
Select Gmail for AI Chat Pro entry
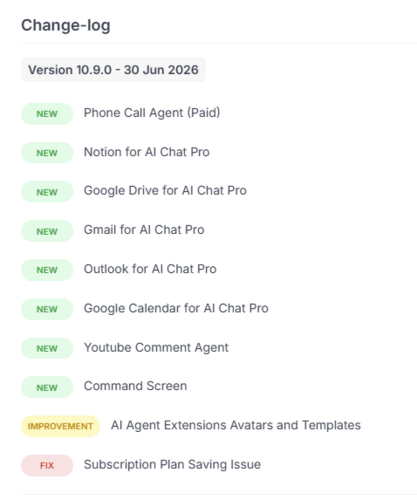(x=144, y=230)
